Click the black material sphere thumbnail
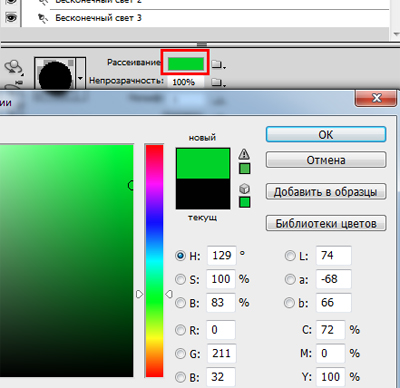This screenshot has width=400, height=388. tap(55, 76)
